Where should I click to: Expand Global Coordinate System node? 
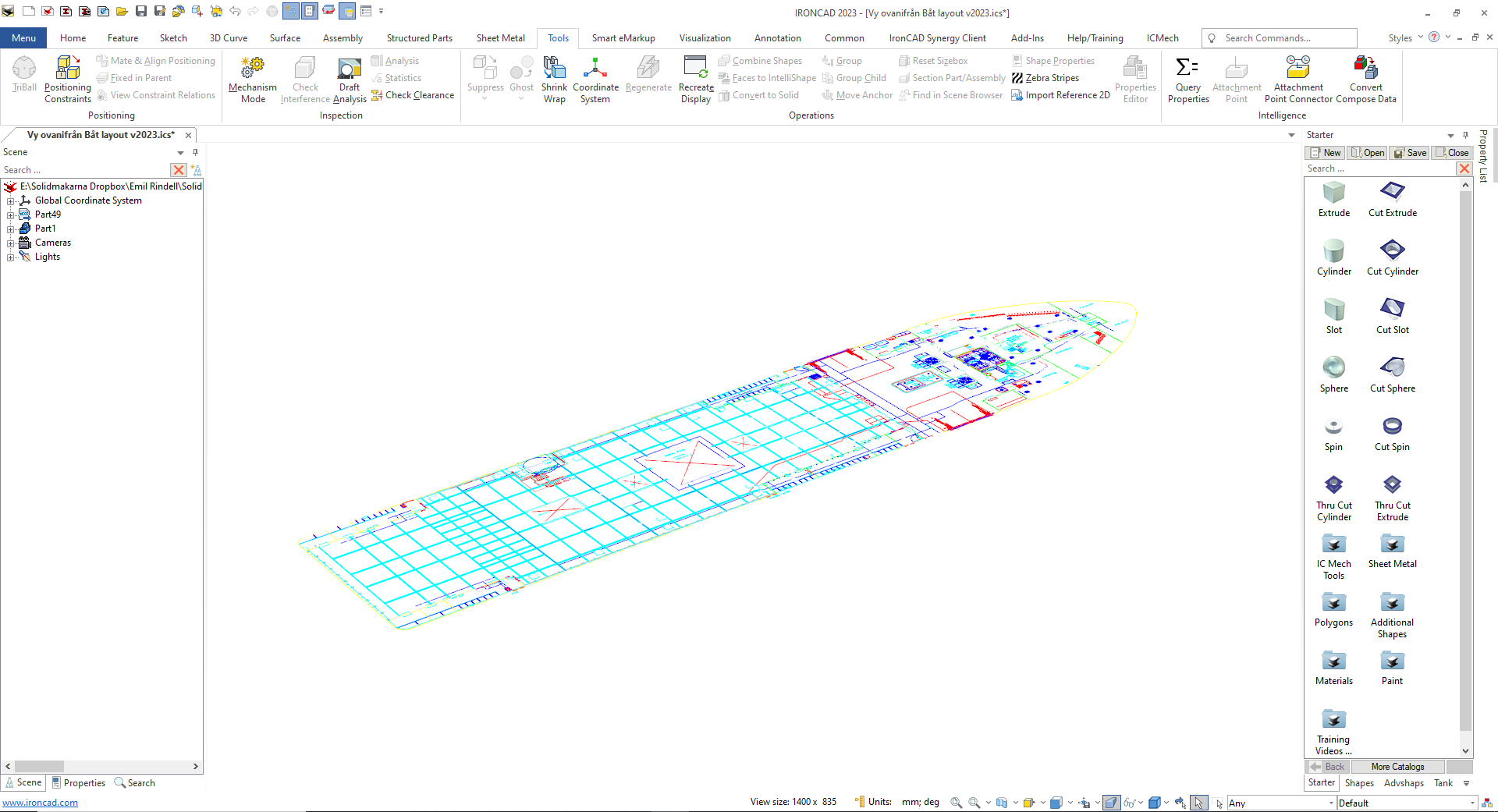(x=11, y=200)
